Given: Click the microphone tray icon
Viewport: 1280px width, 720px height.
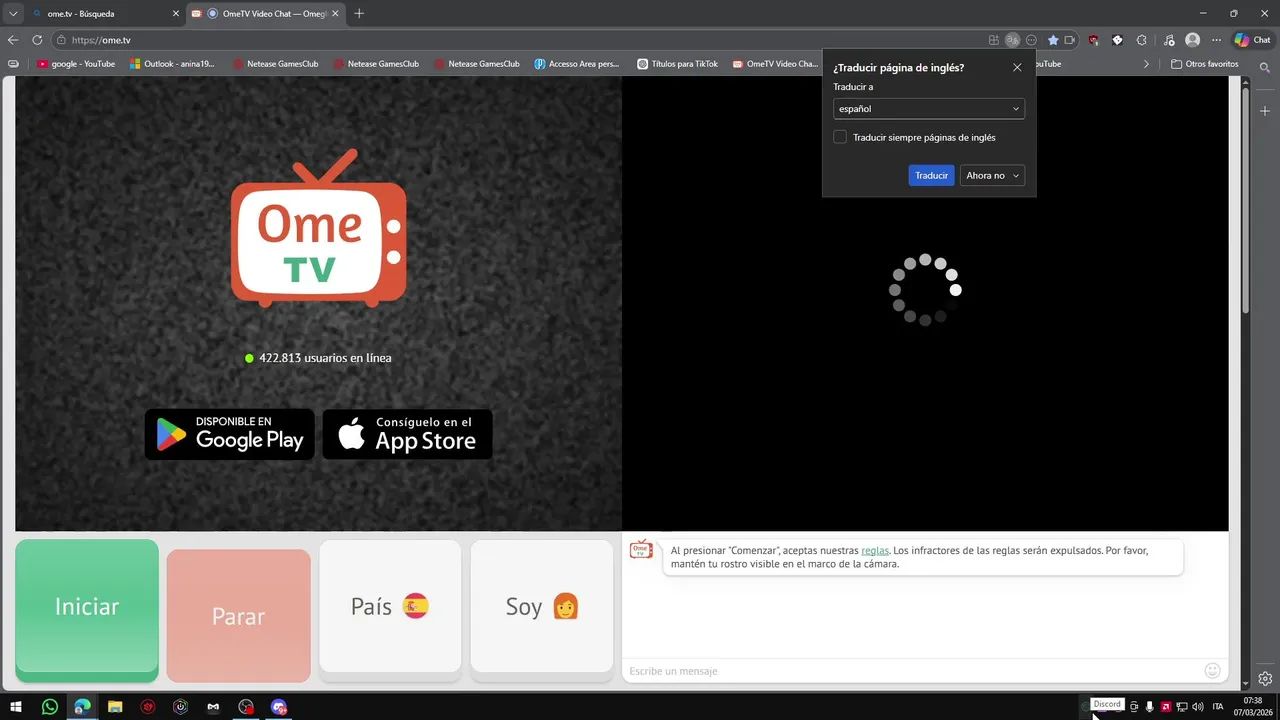Looking at the screenshot, I should tap(1150, 707).
